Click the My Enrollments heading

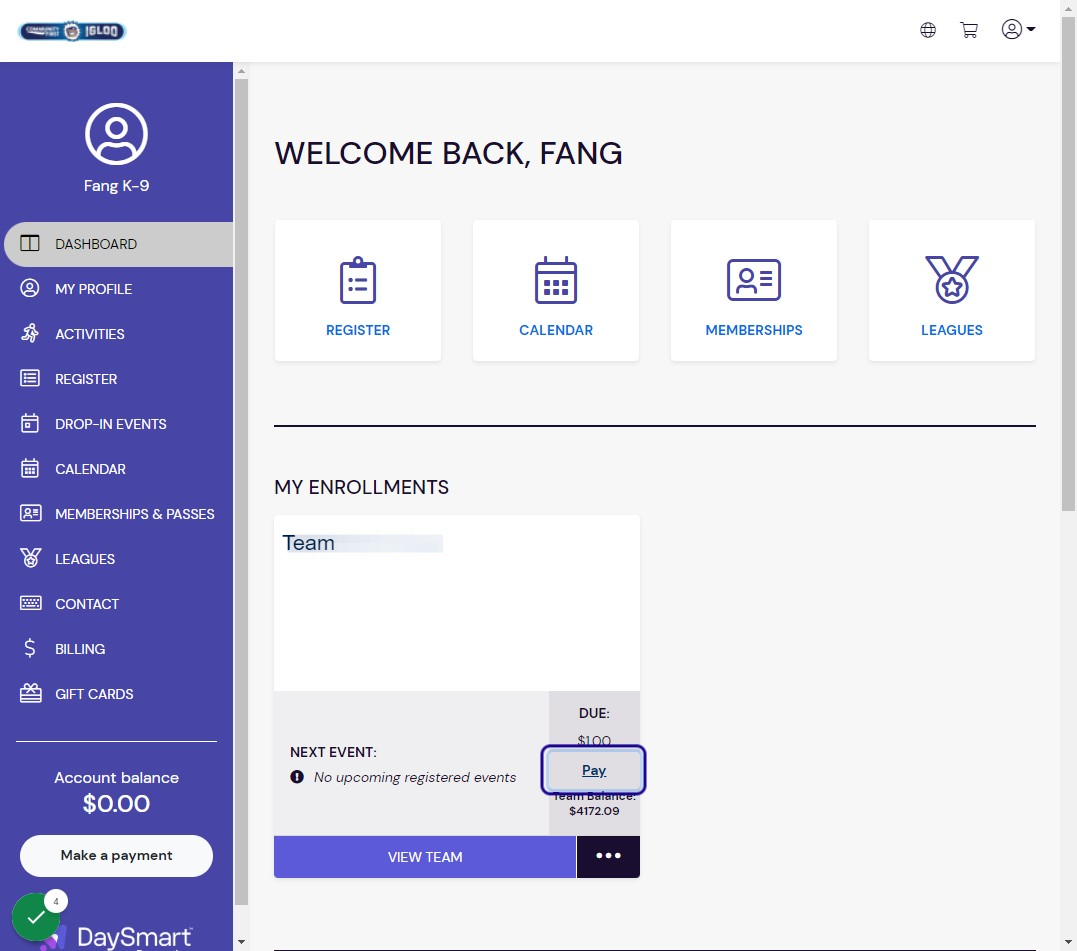point(361,488)
